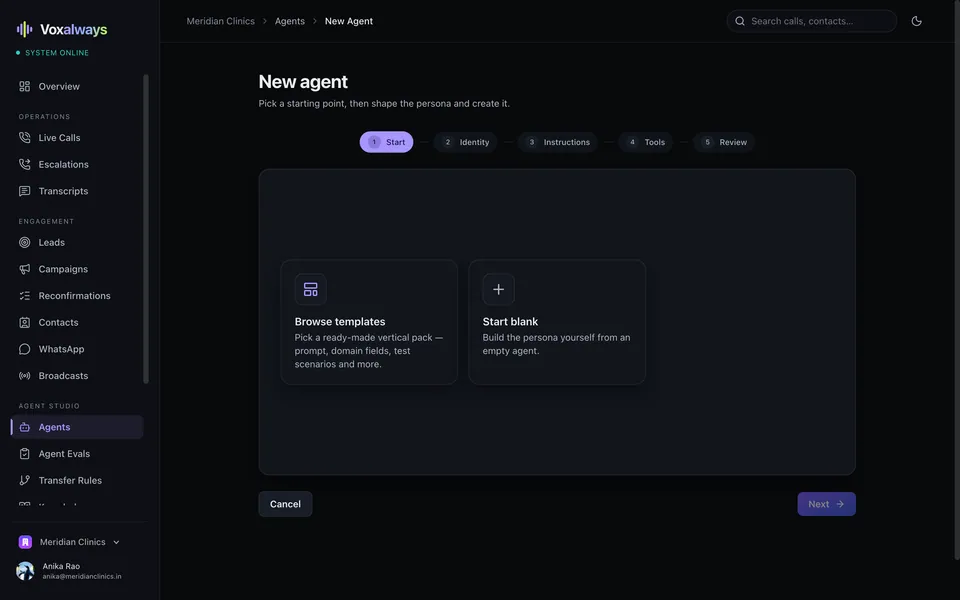Open Leads from the sidebar
The height and width of the screenshot is (600, 960).
[x=51, y=242]
